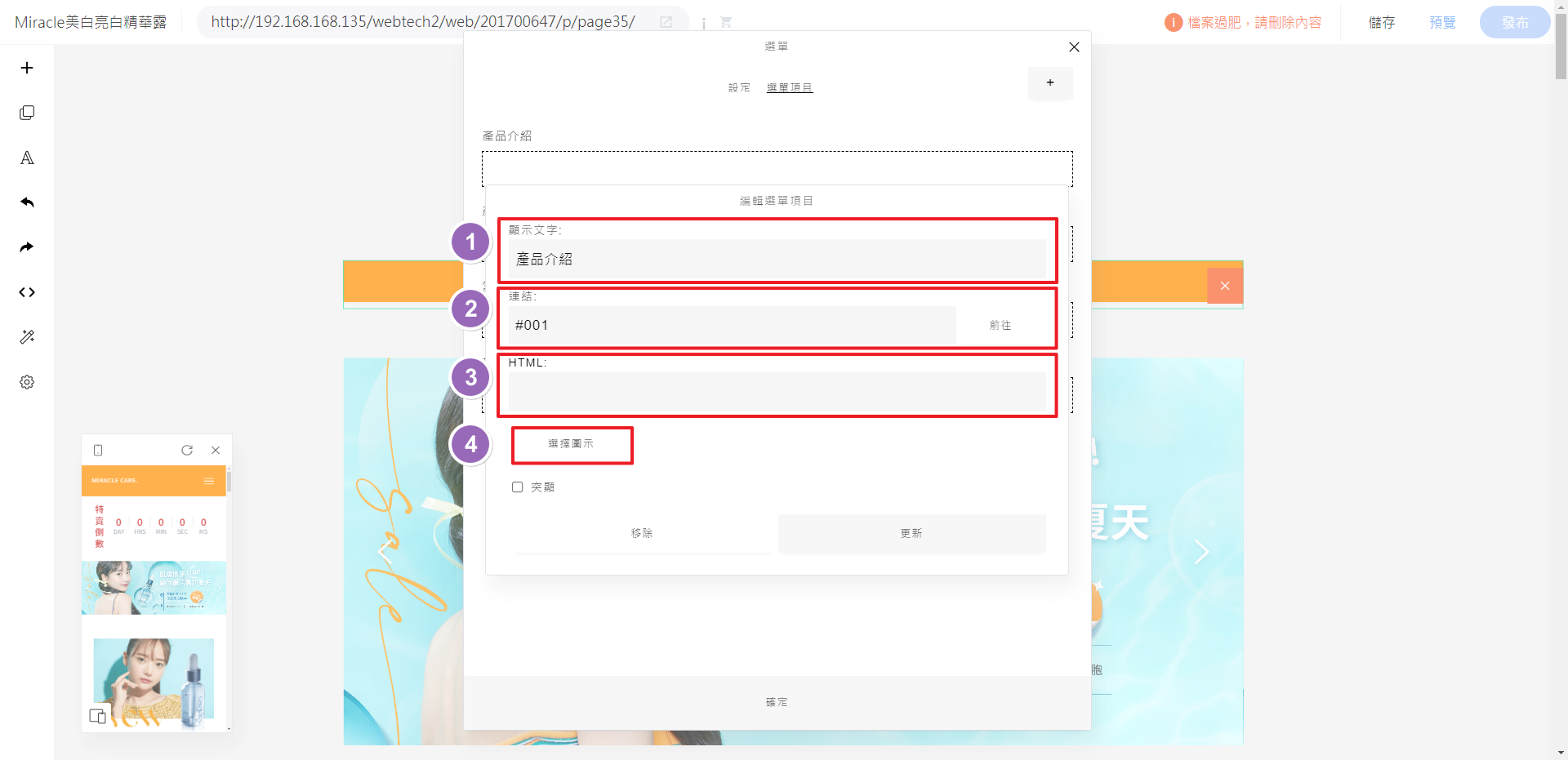Switch to the 設定 tab
The height and width of the screenshot is (760, 1568).
[739, 87]
